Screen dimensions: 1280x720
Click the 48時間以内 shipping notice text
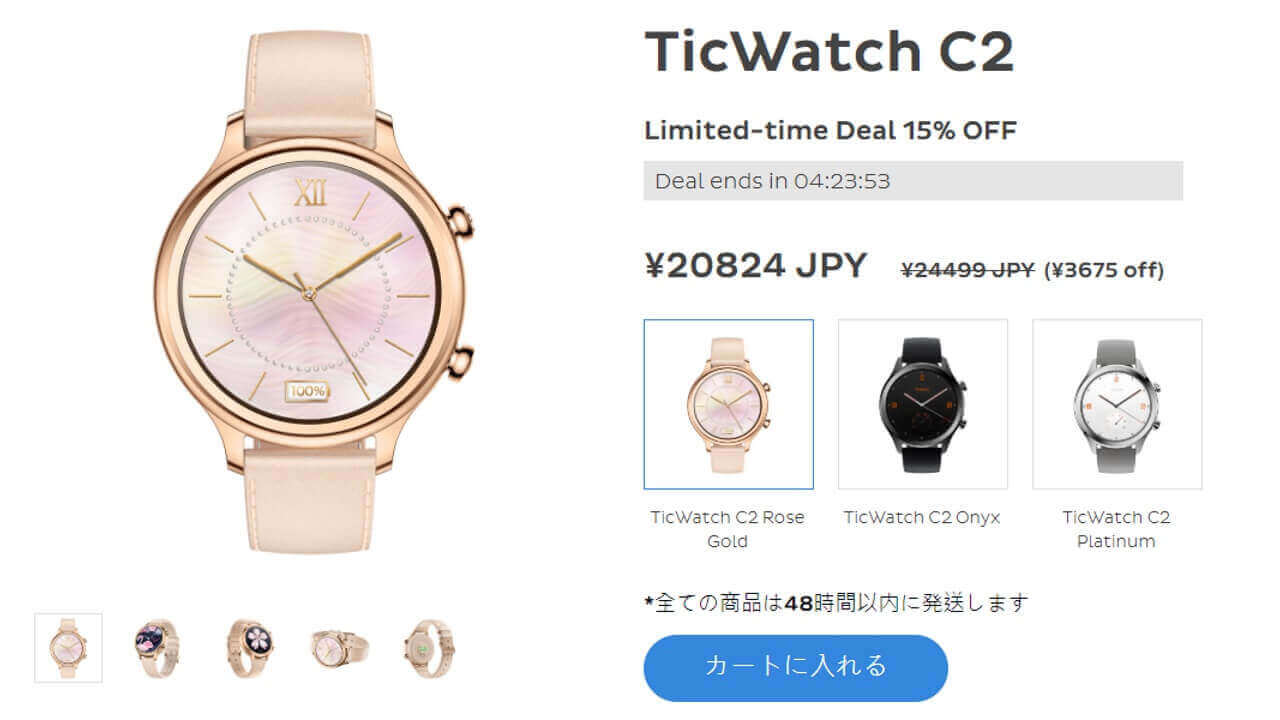[836, 603]
